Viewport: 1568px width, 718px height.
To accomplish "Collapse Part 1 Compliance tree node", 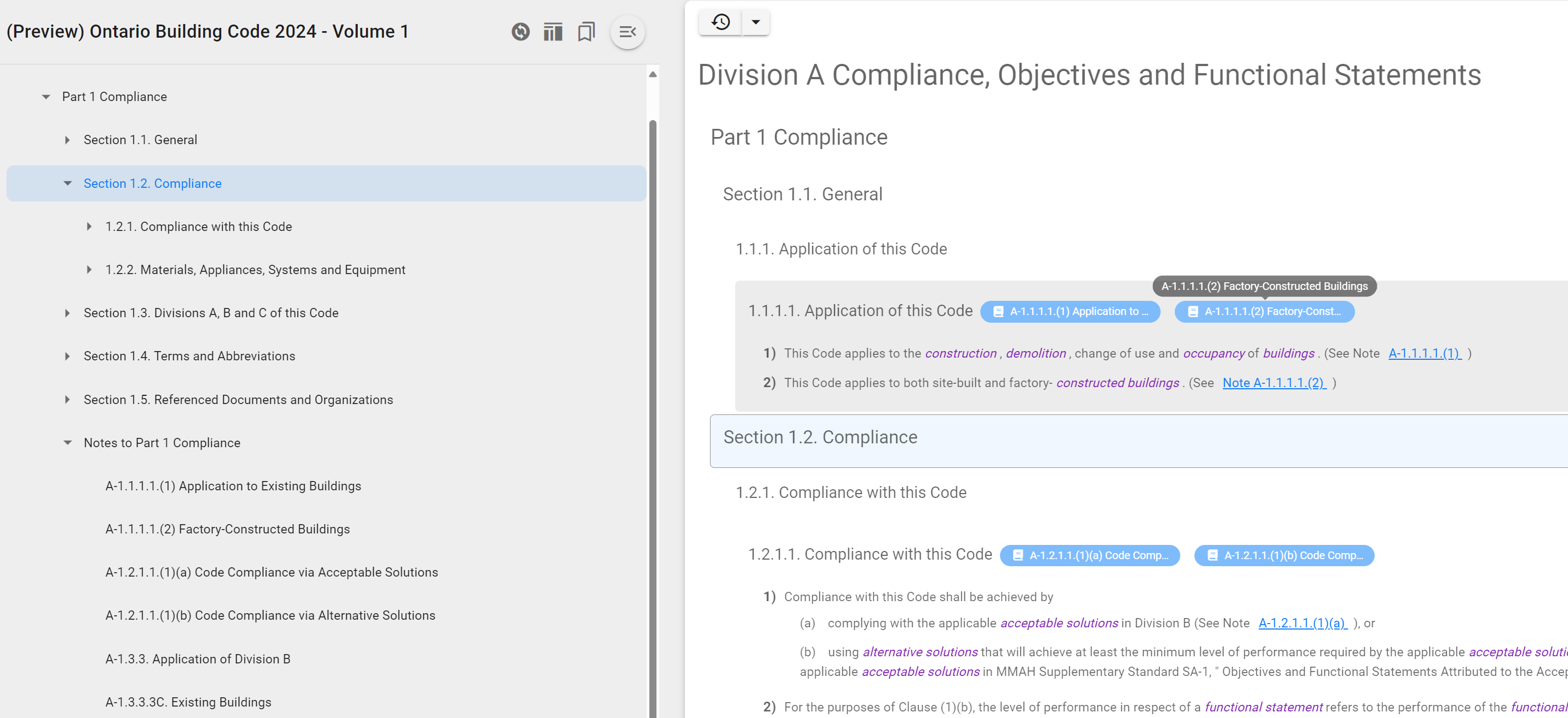I will click(46, 97).
